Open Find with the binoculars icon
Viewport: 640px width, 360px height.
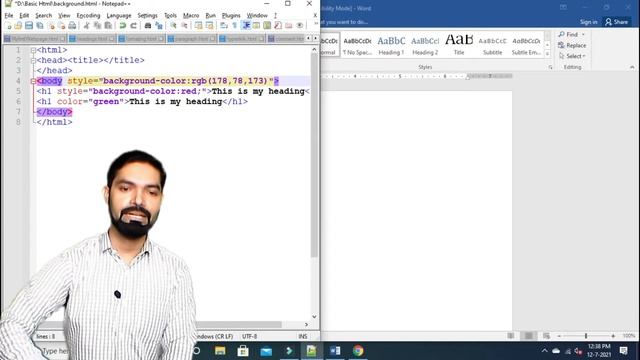point(148,26)
